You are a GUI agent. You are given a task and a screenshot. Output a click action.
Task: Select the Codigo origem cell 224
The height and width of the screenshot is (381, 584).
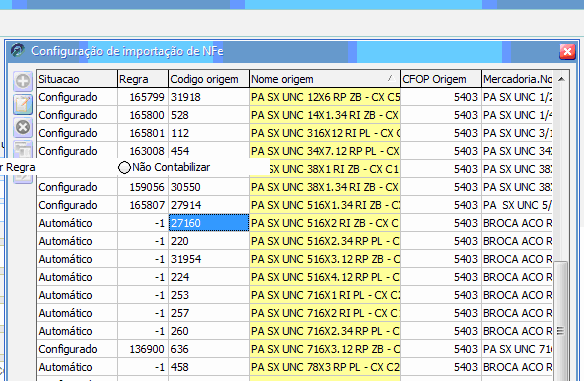[x=209, y=277]
